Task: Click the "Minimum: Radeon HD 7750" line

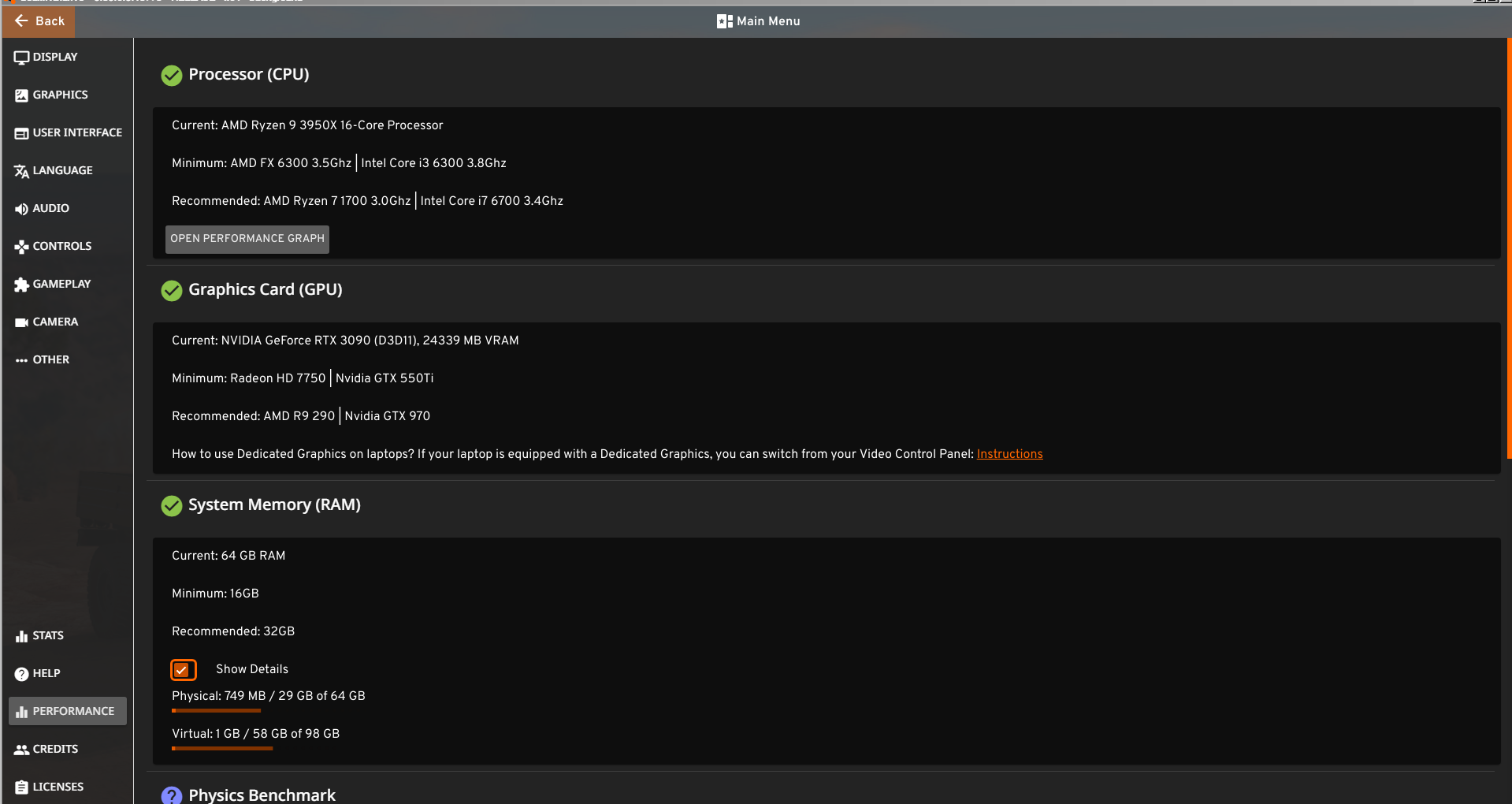Action: click(303, 378)
